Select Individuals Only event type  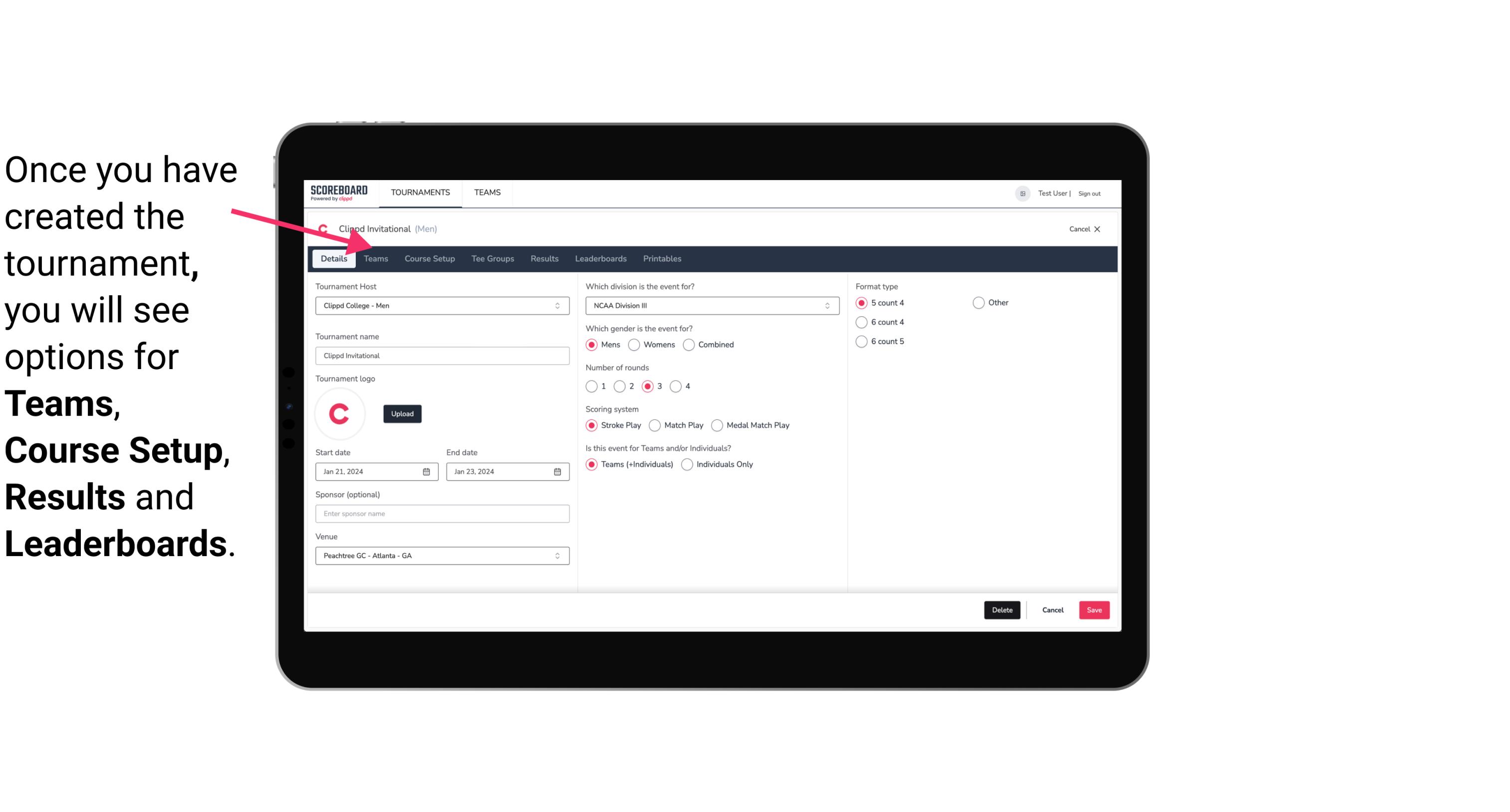[x=687, y=464]
